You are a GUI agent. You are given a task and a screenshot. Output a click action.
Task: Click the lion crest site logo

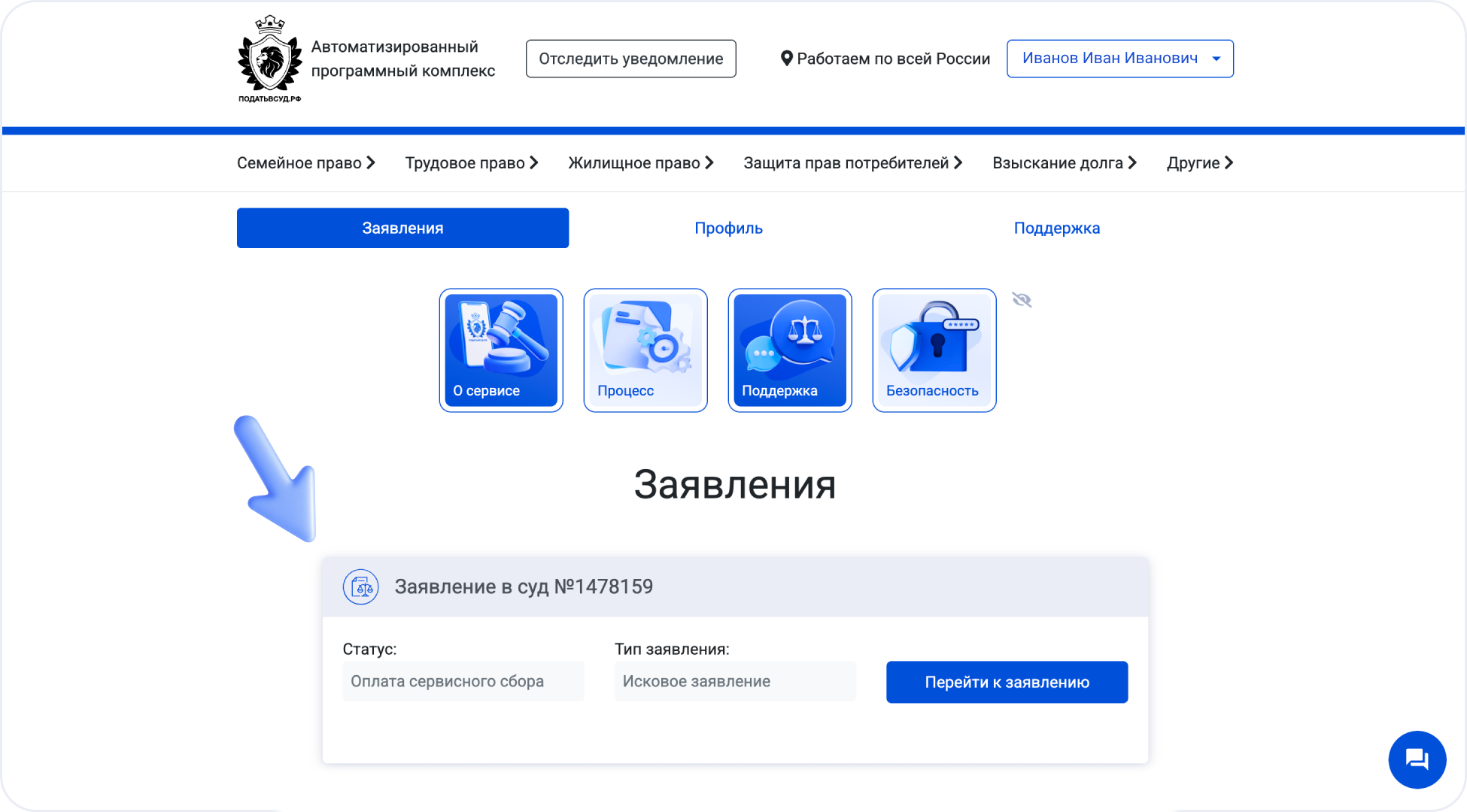coord(269,59)
